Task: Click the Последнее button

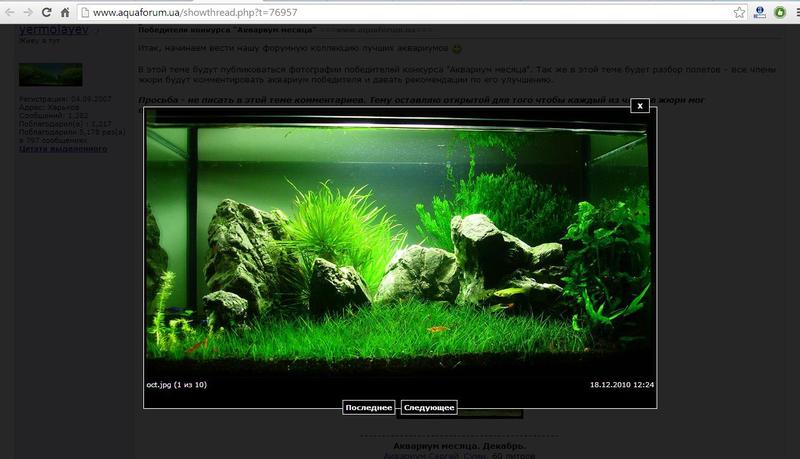Action: (x=369, y=407)
